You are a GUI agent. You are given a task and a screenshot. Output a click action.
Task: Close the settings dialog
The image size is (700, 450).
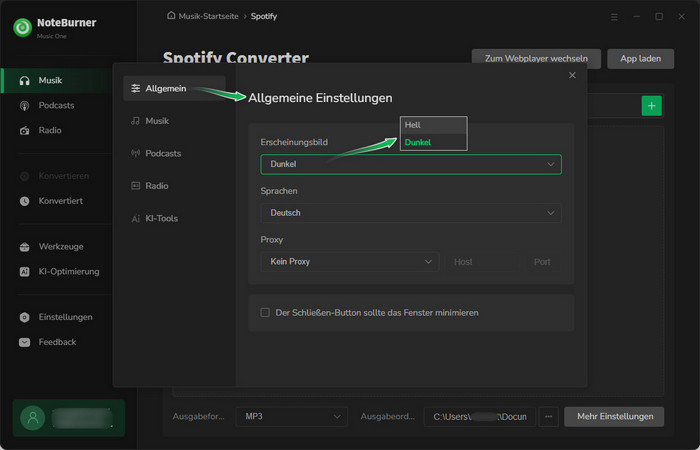(572, 75)
